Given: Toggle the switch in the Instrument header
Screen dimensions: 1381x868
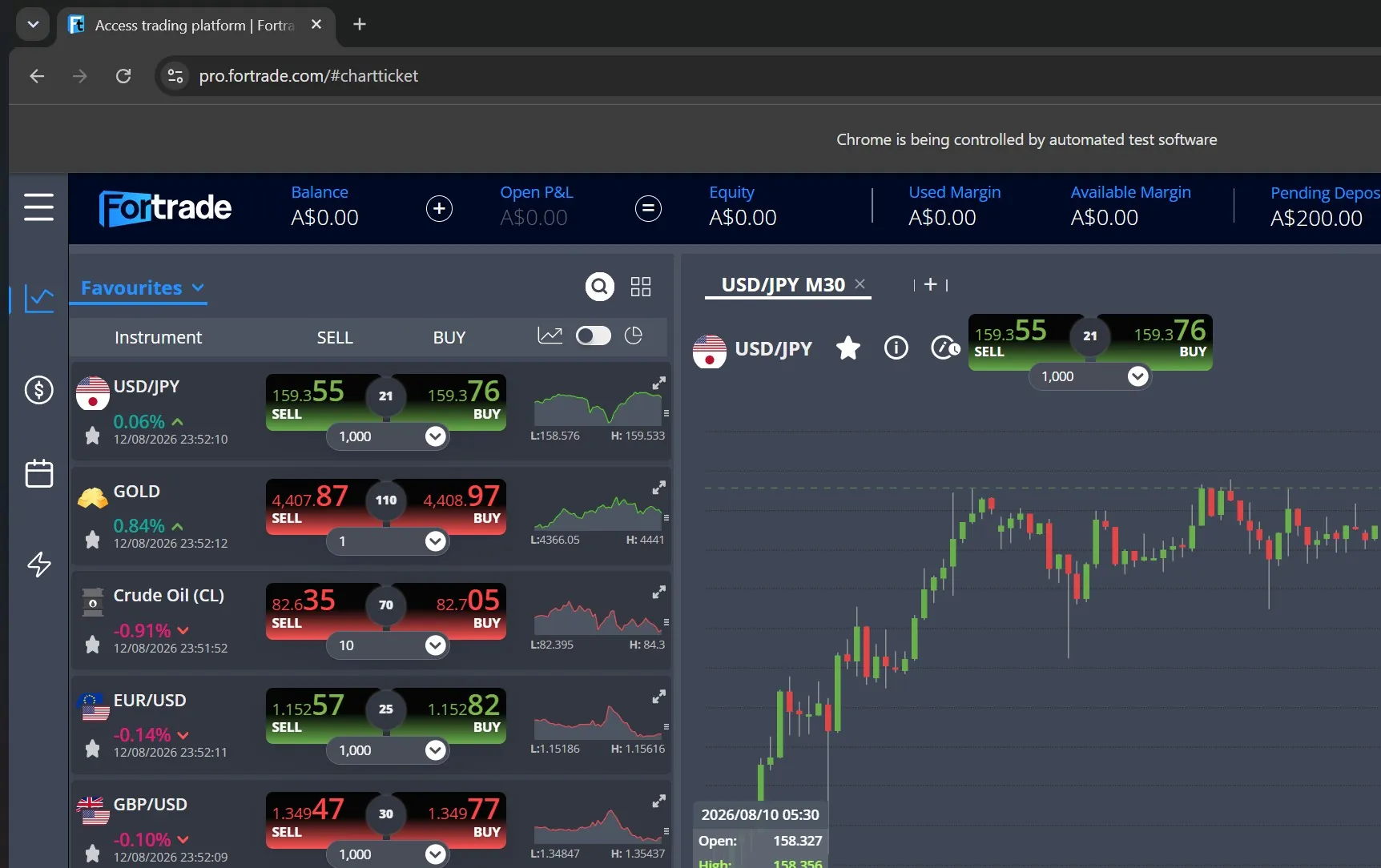Looking at the screenshot, I should click(x=593, y=336).
